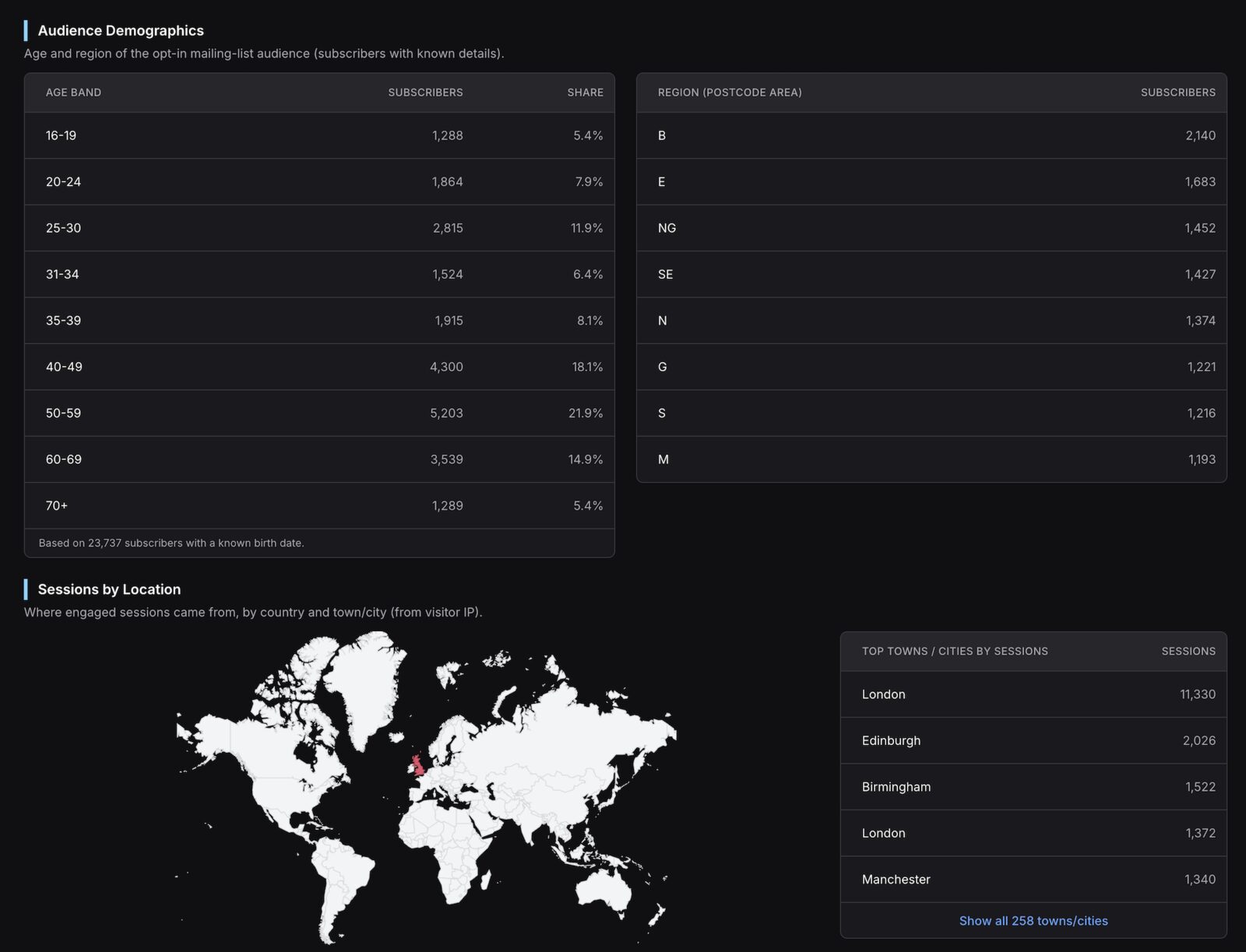
Task: Click region subscriber value 1,374
Action: tap(1200, 321)
